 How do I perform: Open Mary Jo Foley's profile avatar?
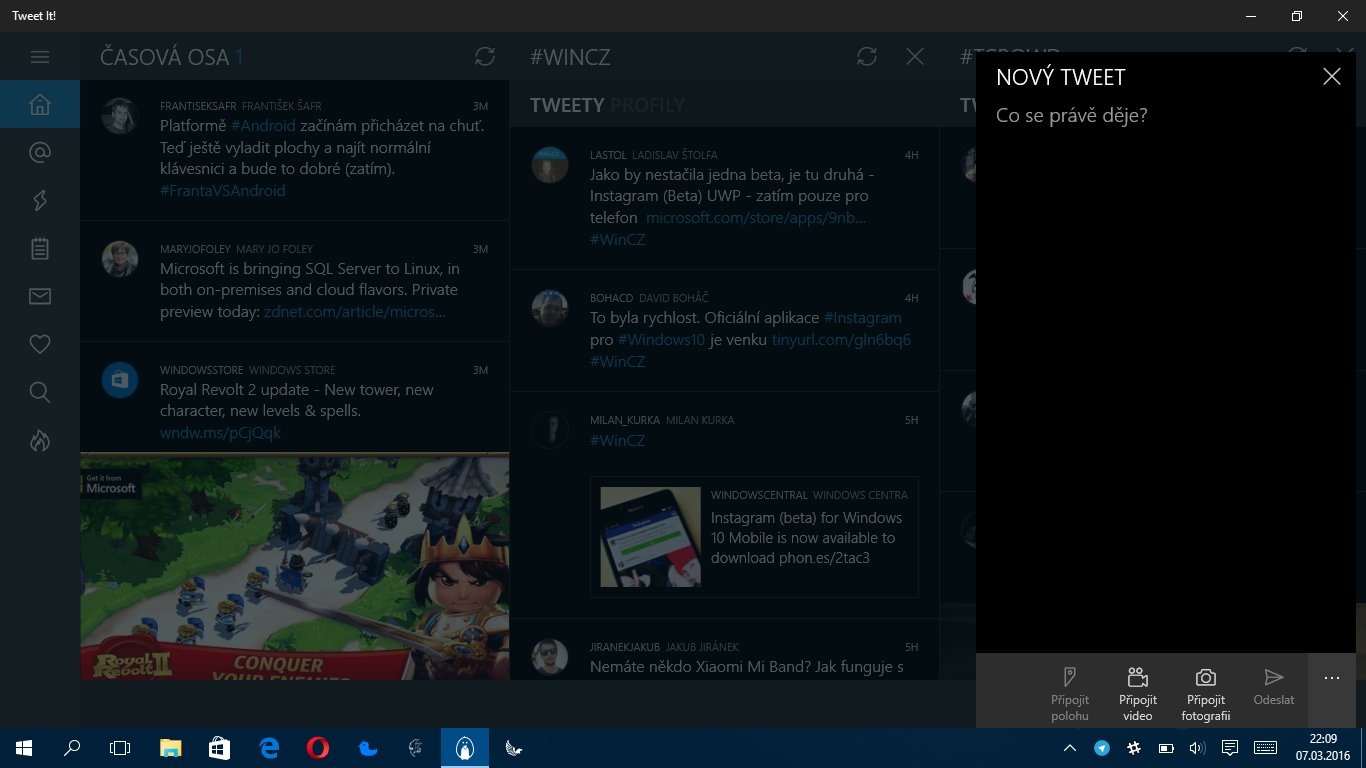tap(120, 259)
